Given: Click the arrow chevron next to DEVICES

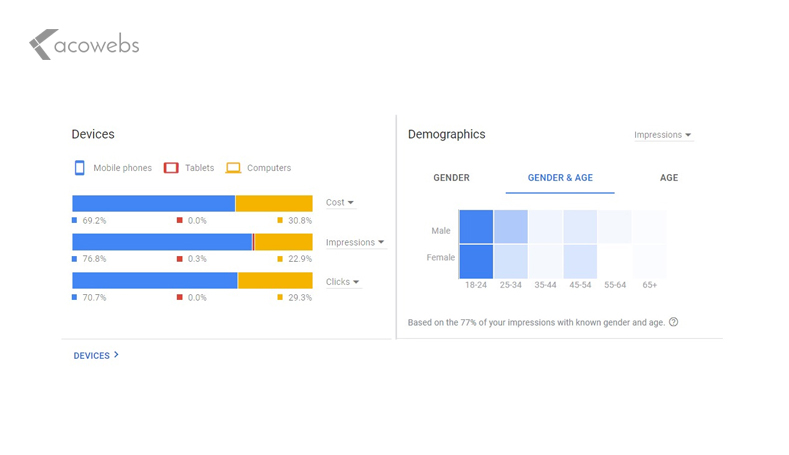Looking at the screenshot, I should [x=116, y=355].
